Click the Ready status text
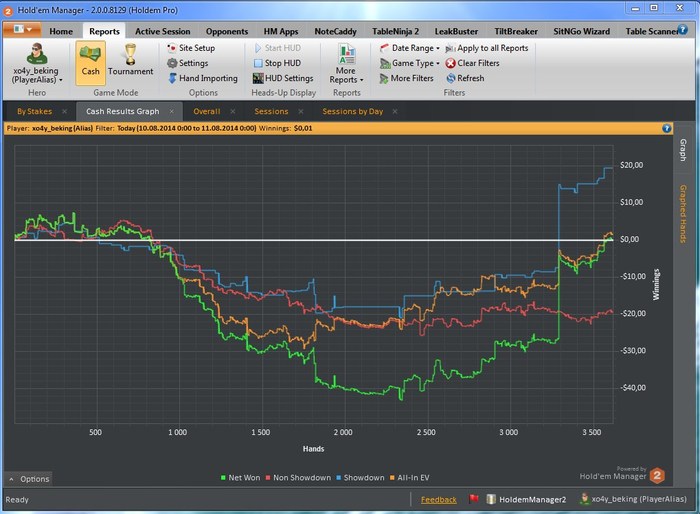 17,500
